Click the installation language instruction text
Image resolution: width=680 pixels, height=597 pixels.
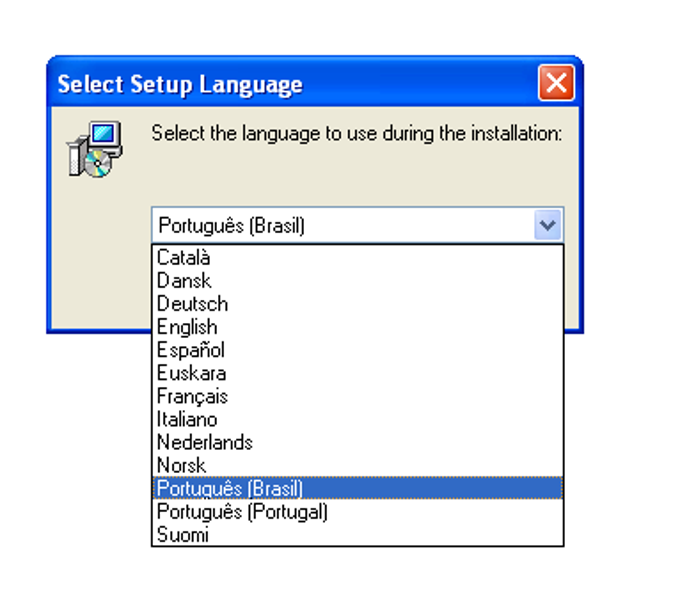[356, 133]
